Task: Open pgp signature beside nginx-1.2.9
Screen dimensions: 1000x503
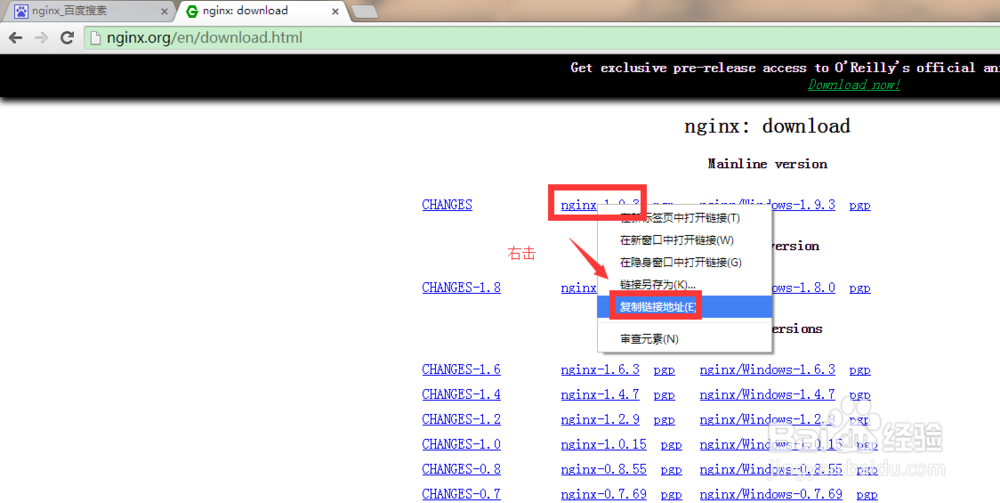Action: [664, 420]
